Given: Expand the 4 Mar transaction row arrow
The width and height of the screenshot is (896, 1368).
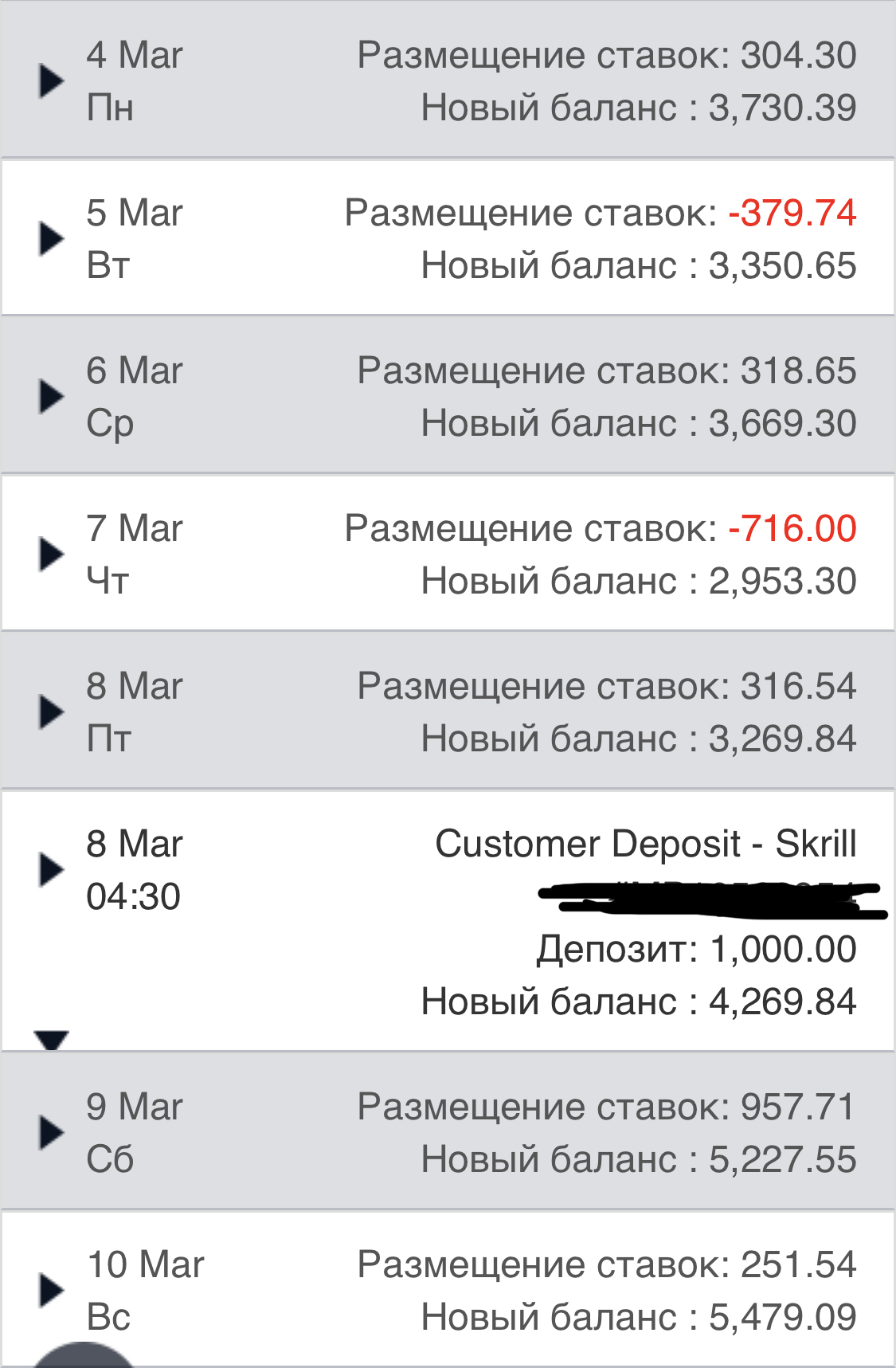Looking at the screenshot, I should tap(52, 80).
